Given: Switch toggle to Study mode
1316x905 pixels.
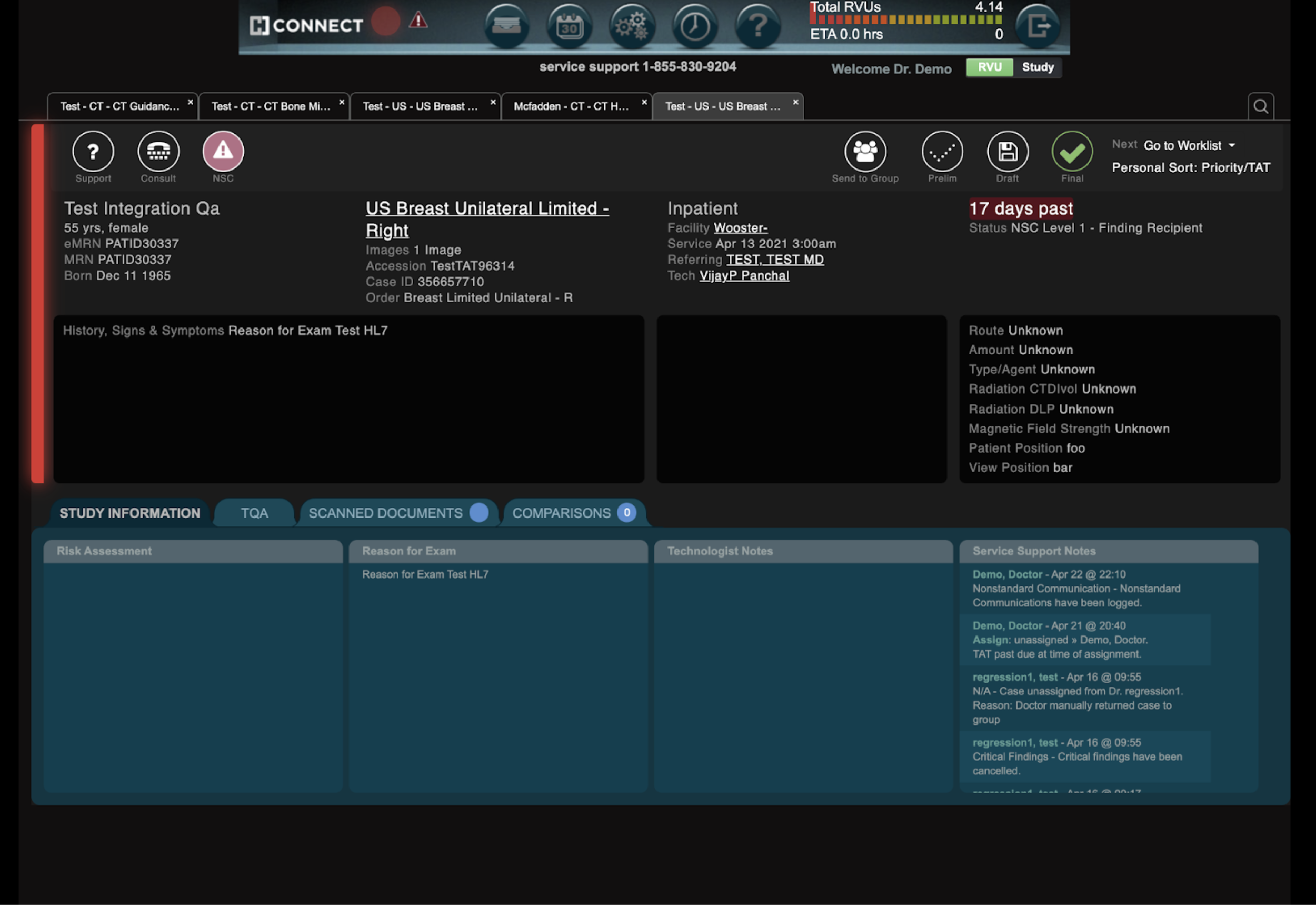Looking at the screenshot, I should 1037,67.
